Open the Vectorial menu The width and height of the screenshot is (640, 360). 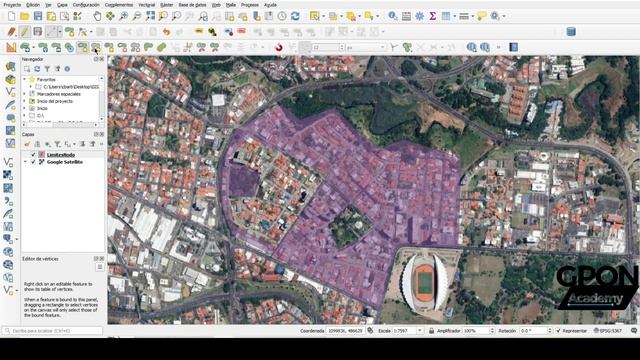coord(147,5)
